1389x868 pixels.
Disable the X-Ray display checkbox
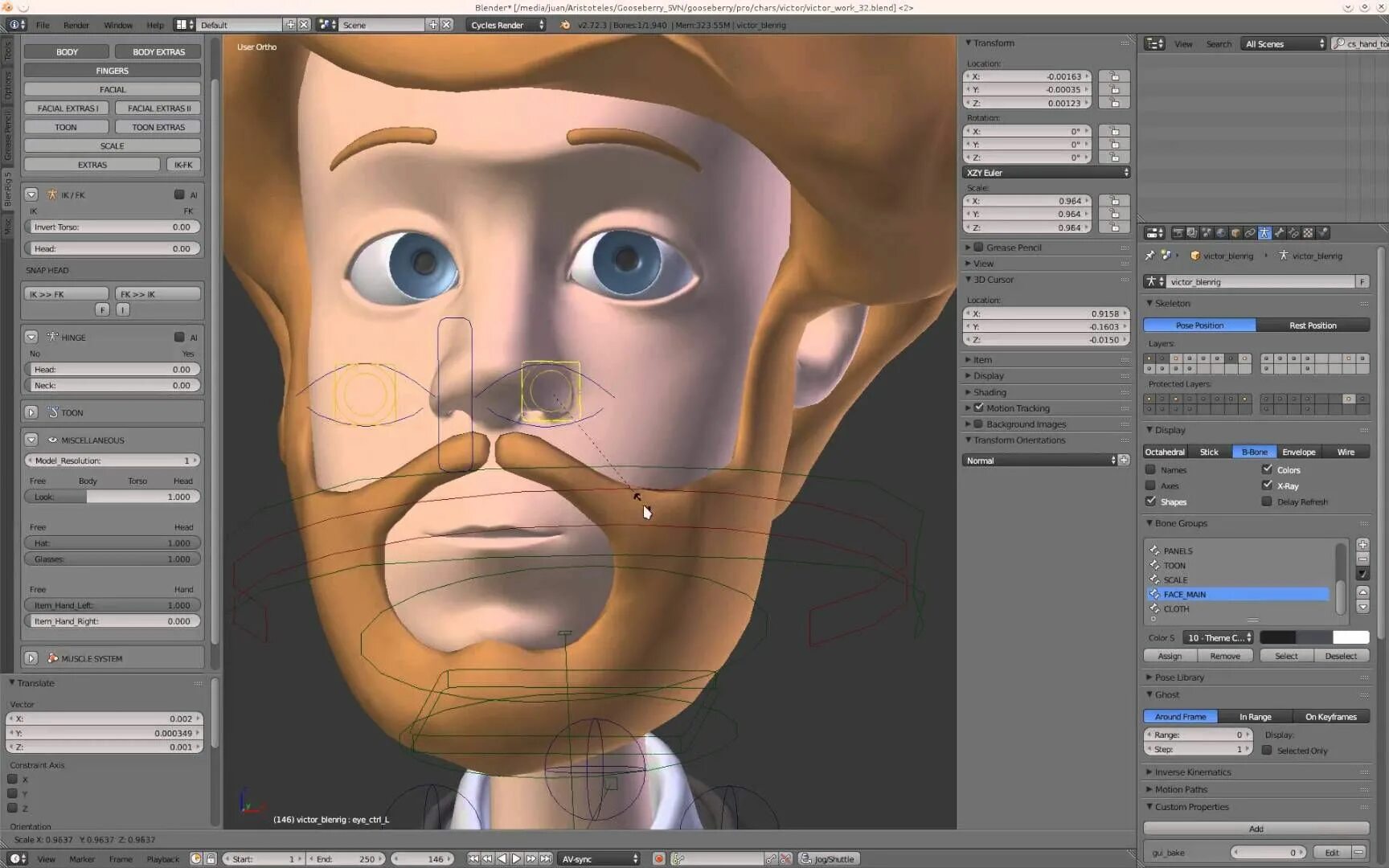point(1267,485)
